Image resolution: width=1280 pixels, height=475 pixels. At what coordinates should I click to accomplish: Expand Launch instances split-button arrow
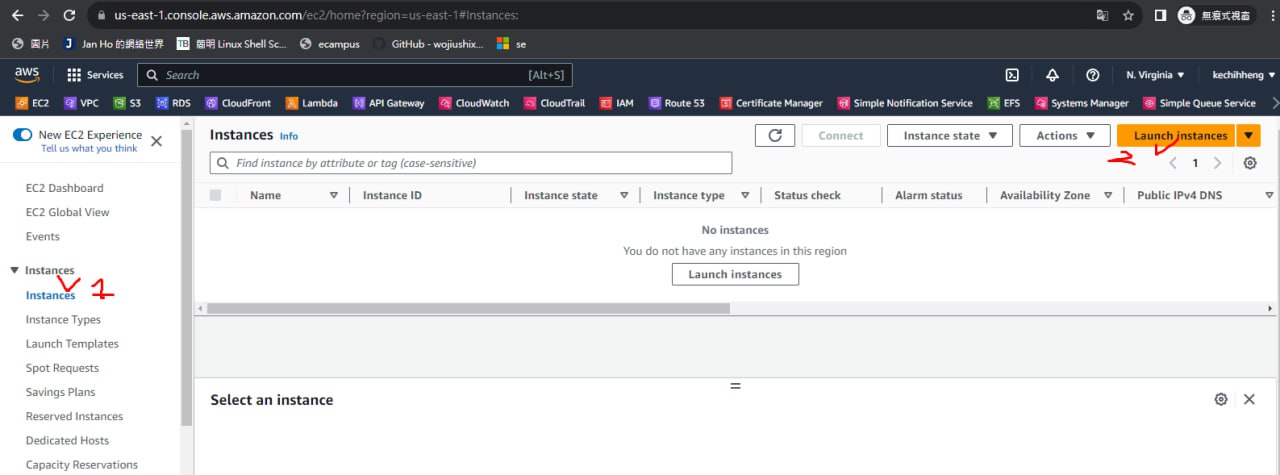pos(1248,136)
